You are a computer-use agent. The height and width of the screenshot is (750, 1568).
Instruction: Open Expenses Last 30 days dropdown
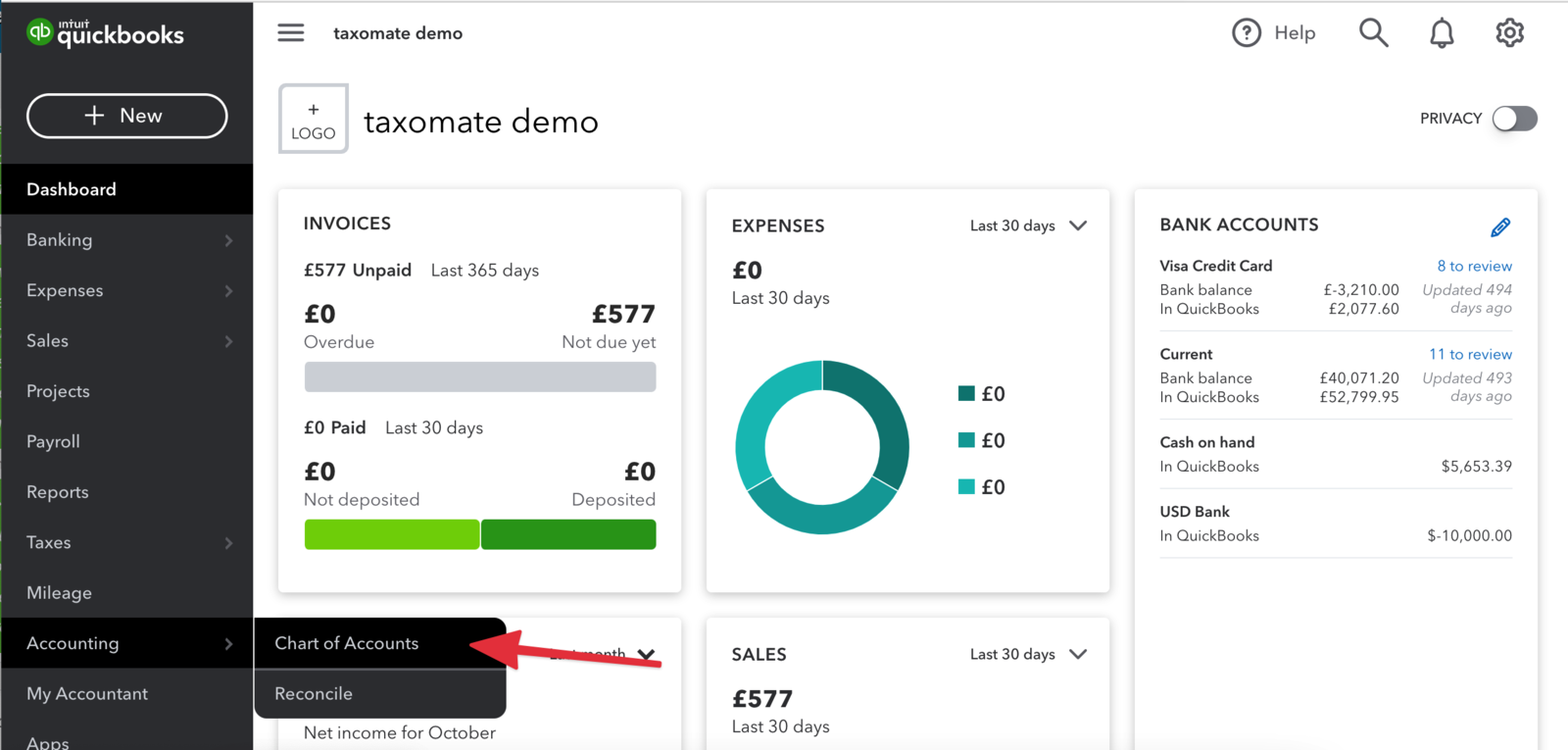click(1029, 225)
